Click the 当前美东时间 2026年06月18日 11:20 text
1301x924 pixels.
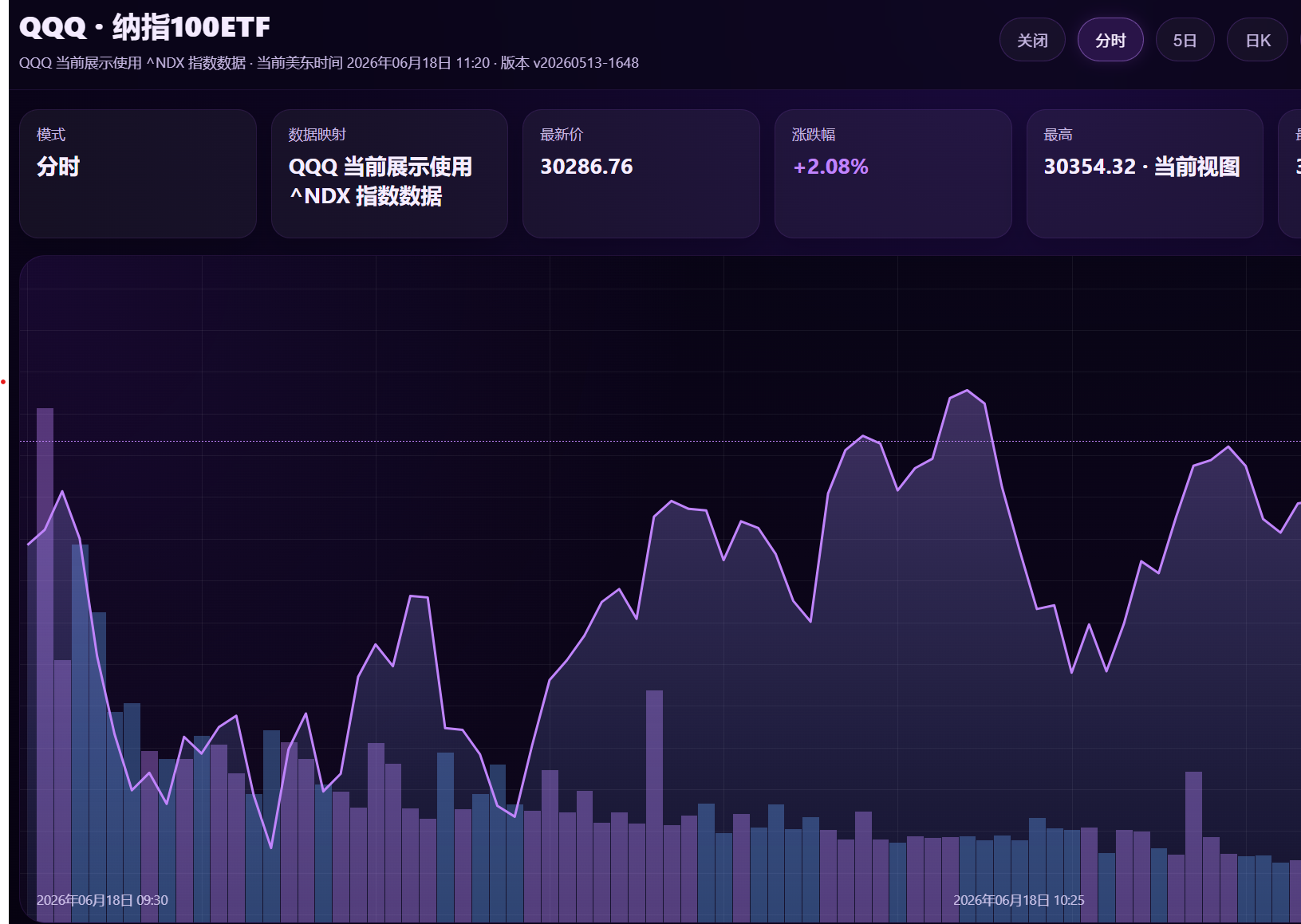[373, 63]
